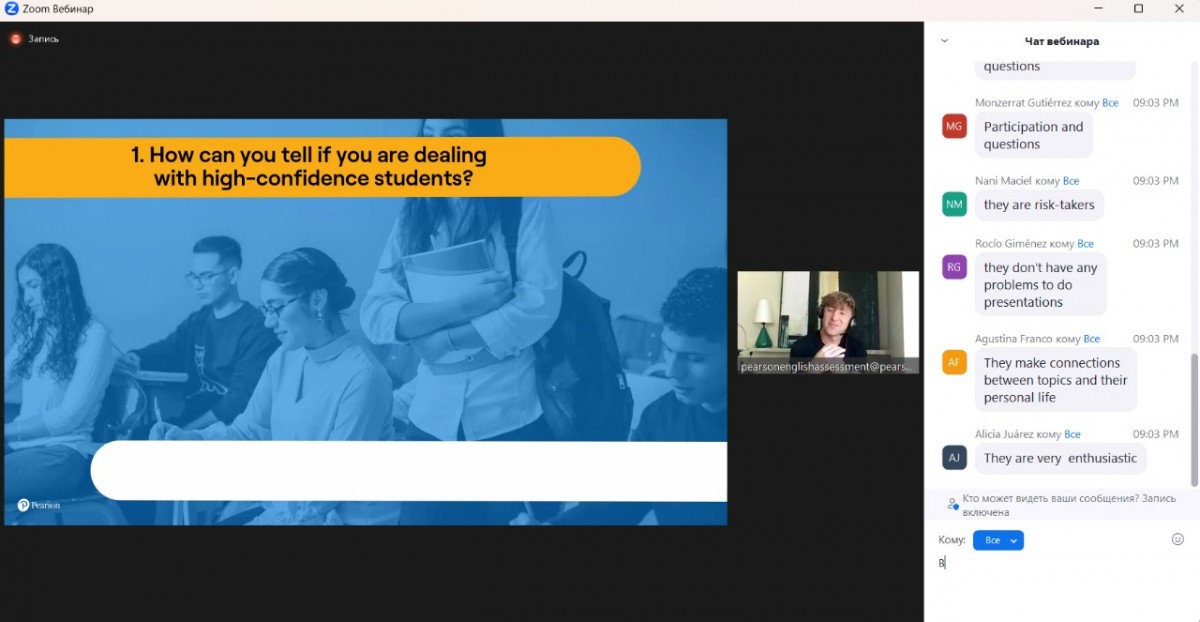Click the AJ avatar of Alicia Juárez
This screenshot has width=1200, height=622.
tap(954, 457)
